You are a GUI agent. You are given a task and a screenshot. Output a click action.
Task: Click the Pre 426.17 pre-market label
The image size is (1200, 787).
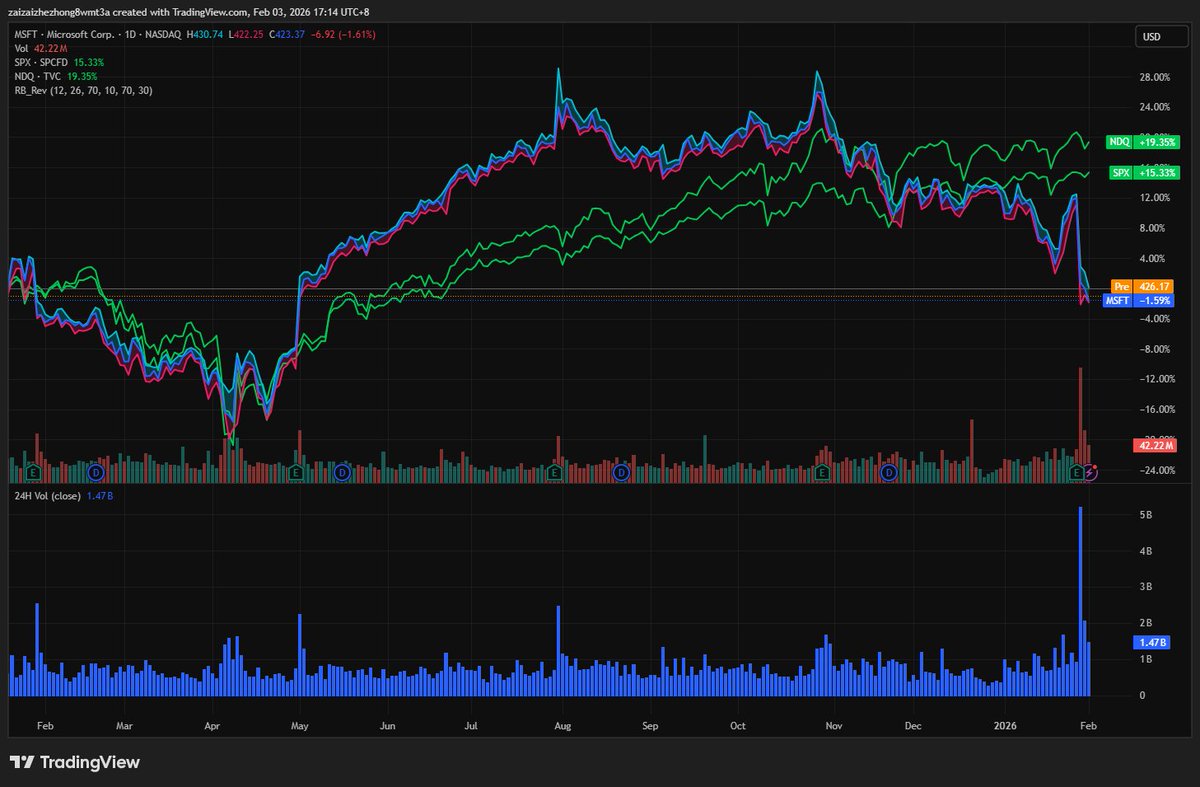1144,286
